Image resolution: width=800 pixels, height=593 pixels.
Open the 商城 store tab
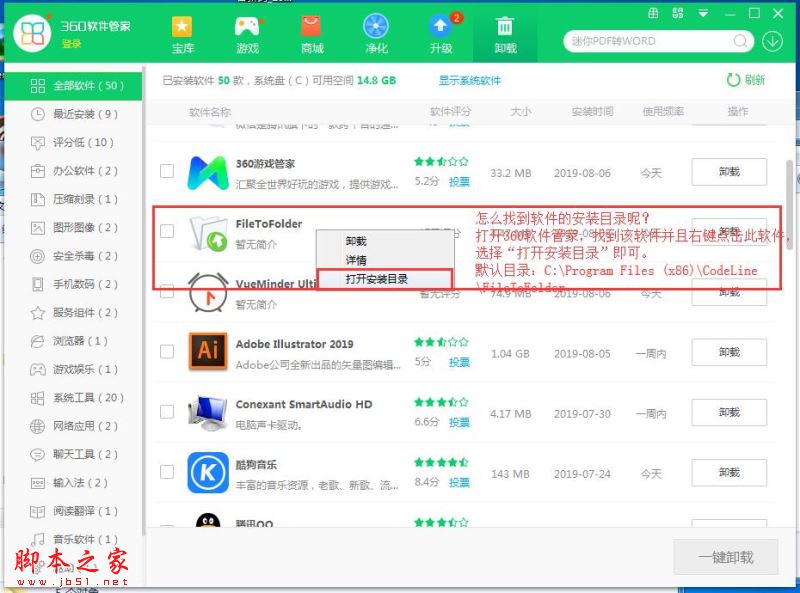312,35
